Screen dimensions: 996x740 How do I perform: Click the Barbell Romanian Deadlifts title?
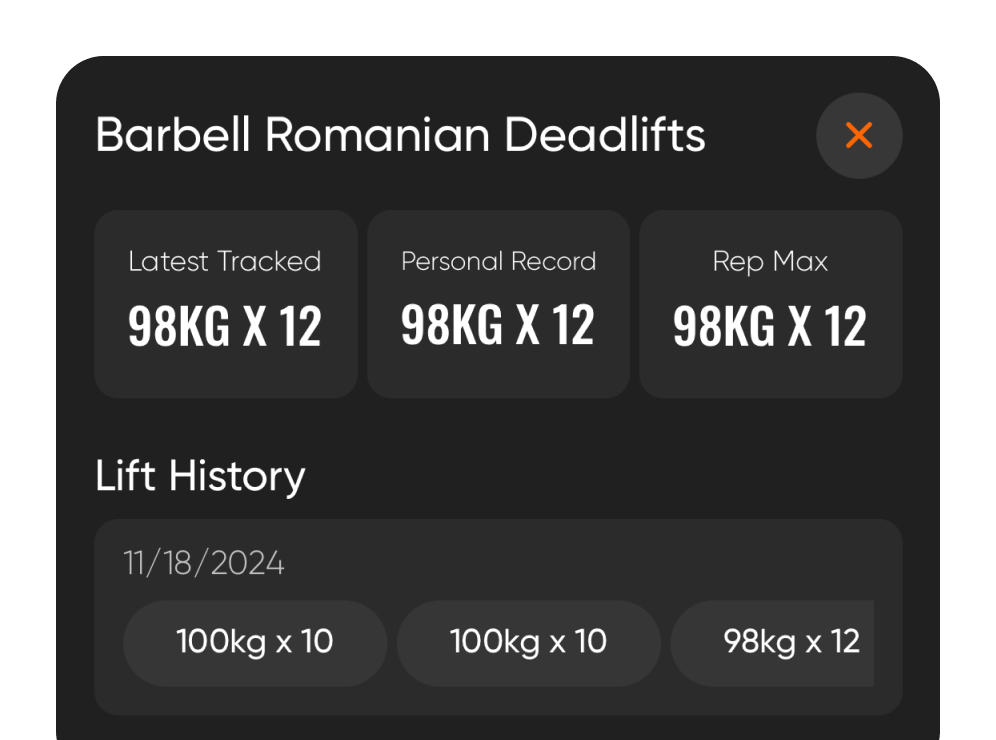pyautogui.click(x=400, y=136)
